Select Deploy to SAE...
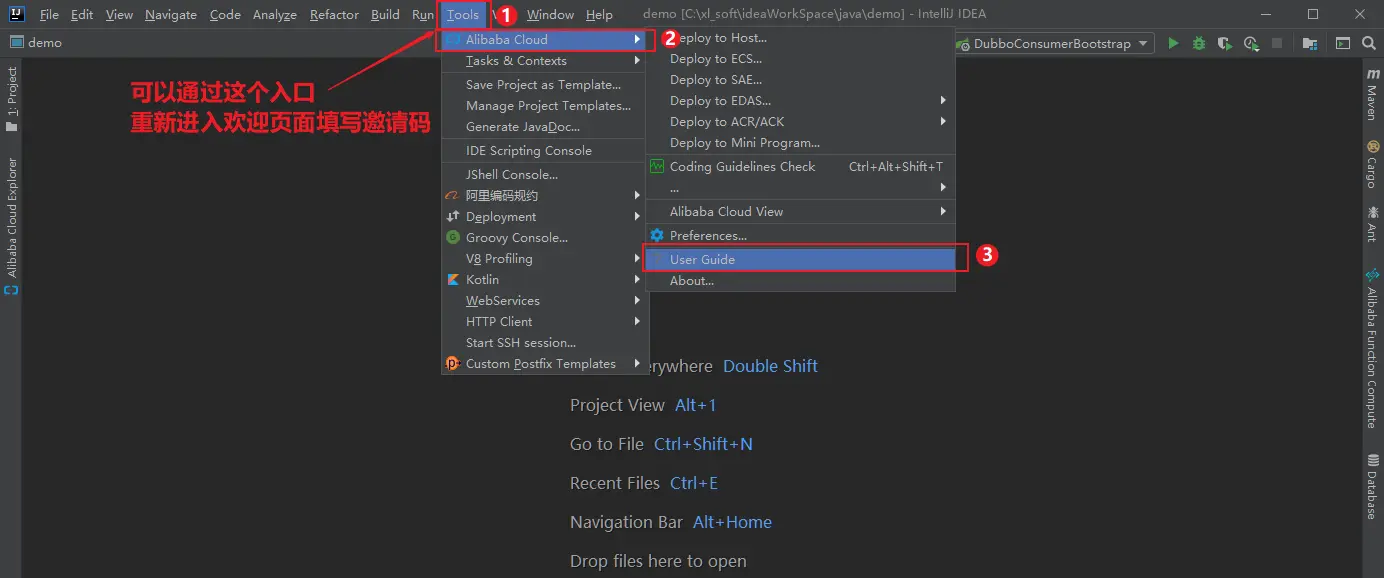Viewport: 1384px width, 578px height. pyautogui.click(x=799, y=80)
